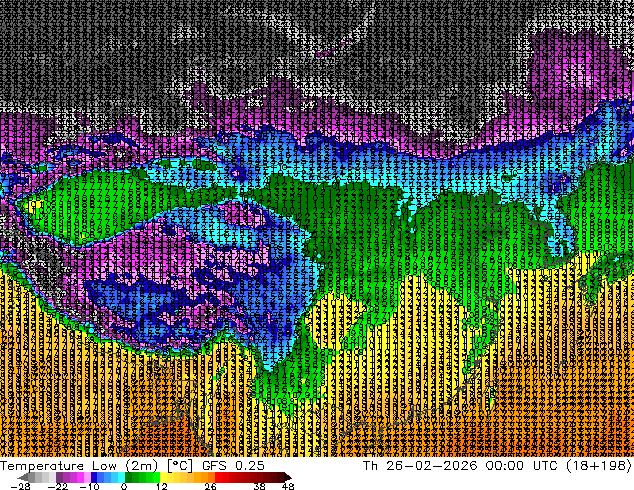Screen dimensions: 634x490
Task: Click the '-10' legend value
Action: (89, 486)
